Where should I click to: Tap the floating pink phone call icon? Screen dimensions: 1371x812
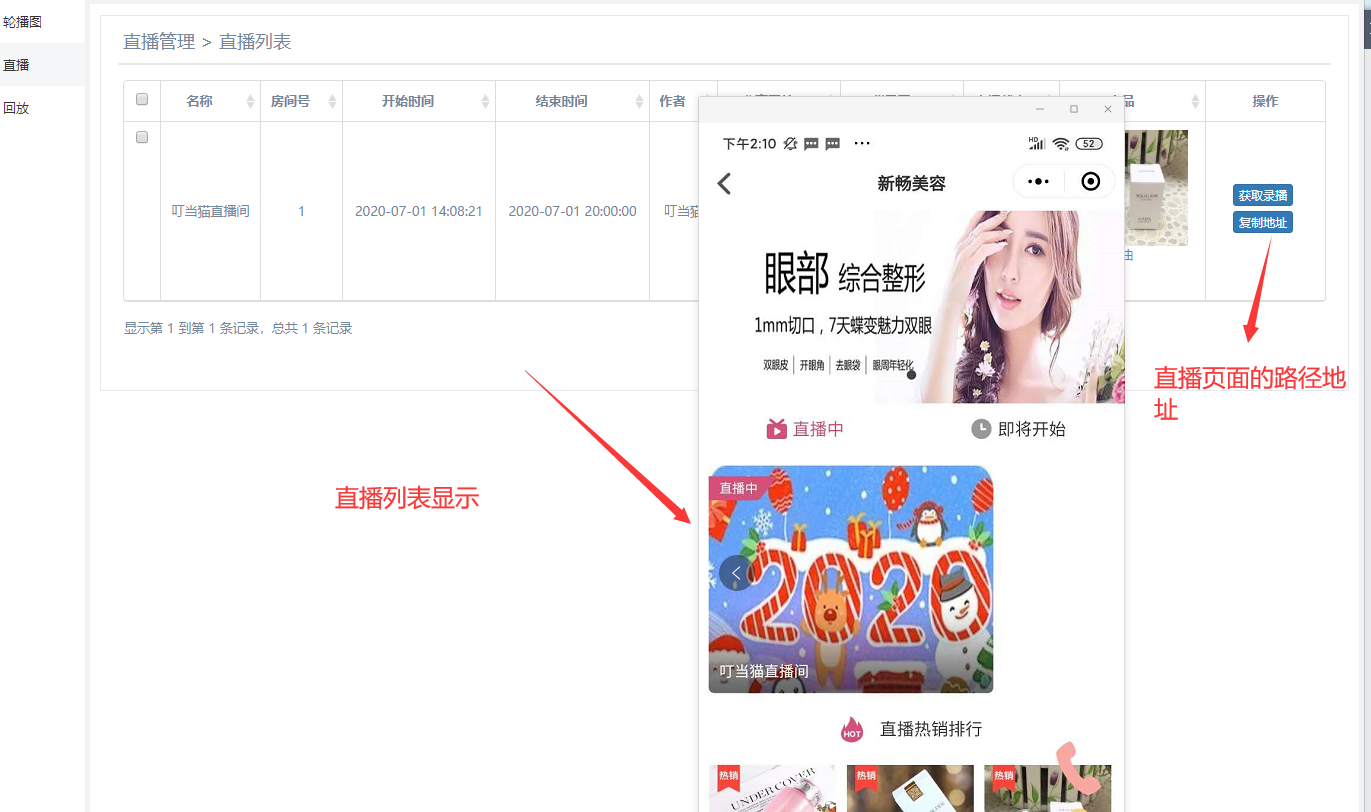tap(1080, 767)
